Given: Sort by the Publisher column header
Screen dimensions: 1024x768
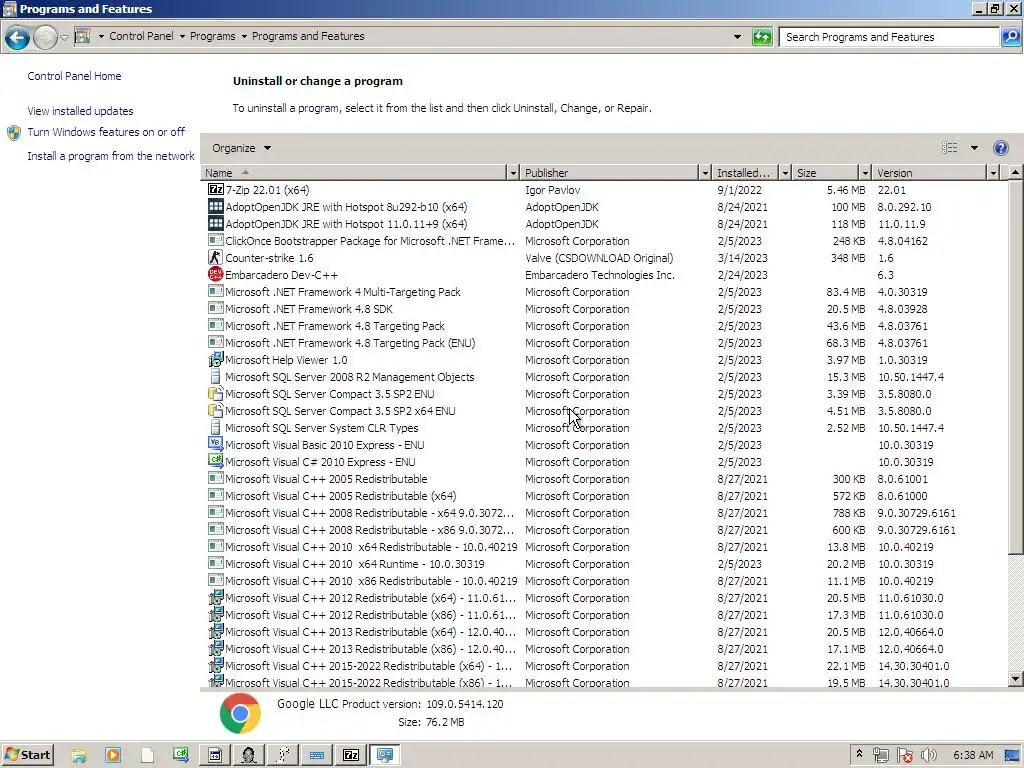Looking at the screenshot, I should [609, 172].
